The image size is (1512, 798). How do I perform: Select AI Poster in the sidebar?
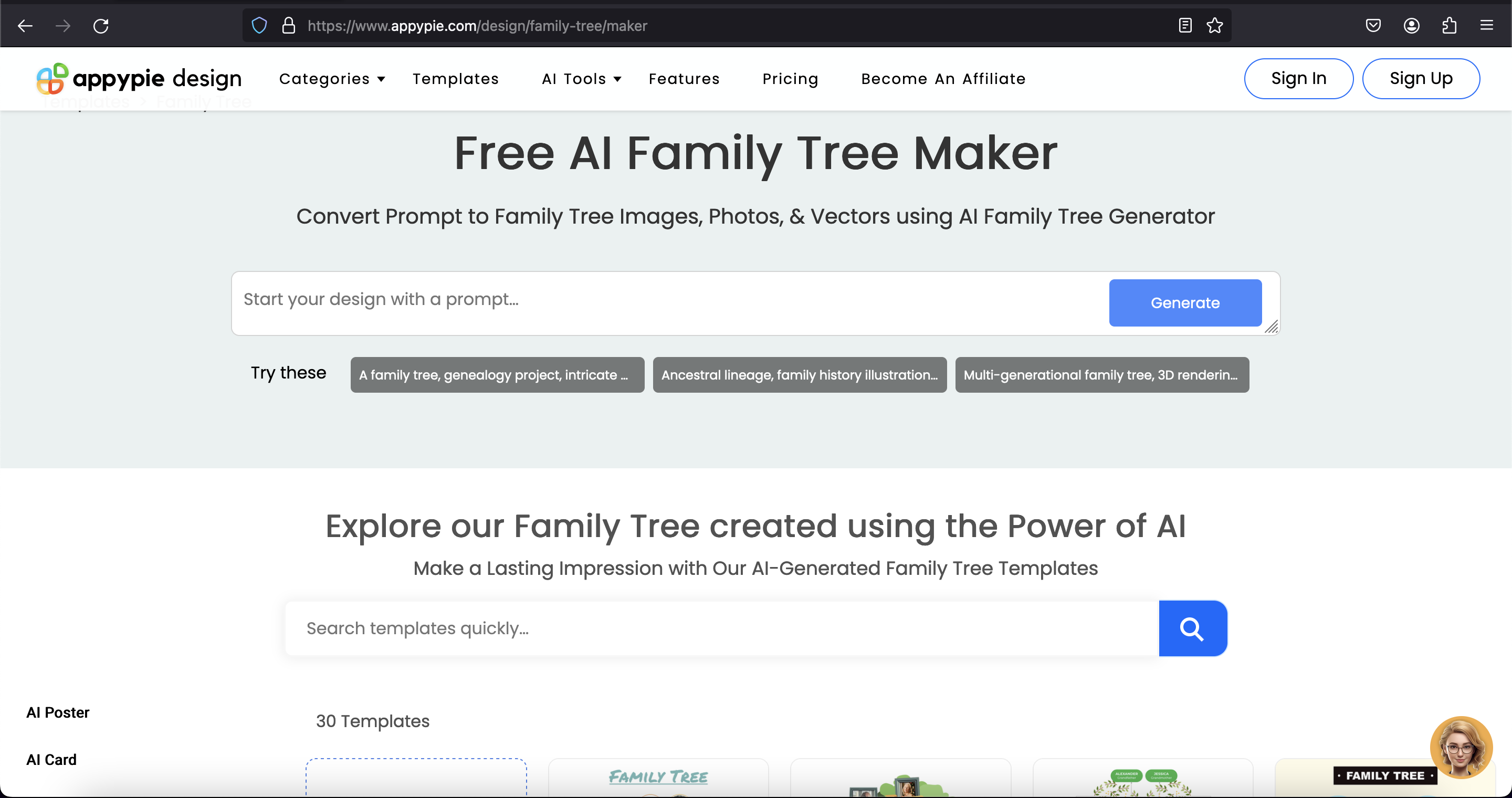tap(58, 712)
